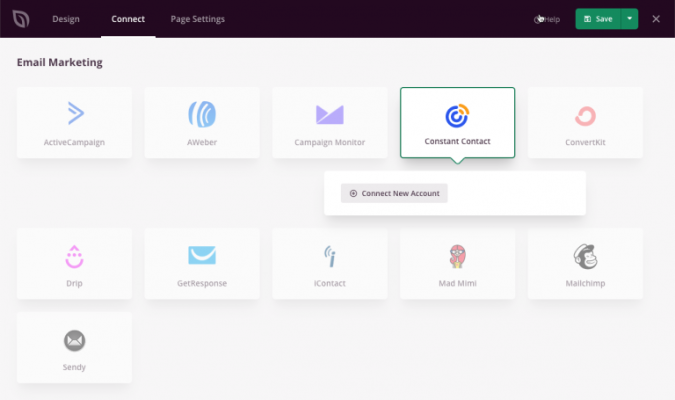The width and height of the screenshot is (675, 400).
Task: Pick the Mad Mimi character icon
Action: pos(457,256)
